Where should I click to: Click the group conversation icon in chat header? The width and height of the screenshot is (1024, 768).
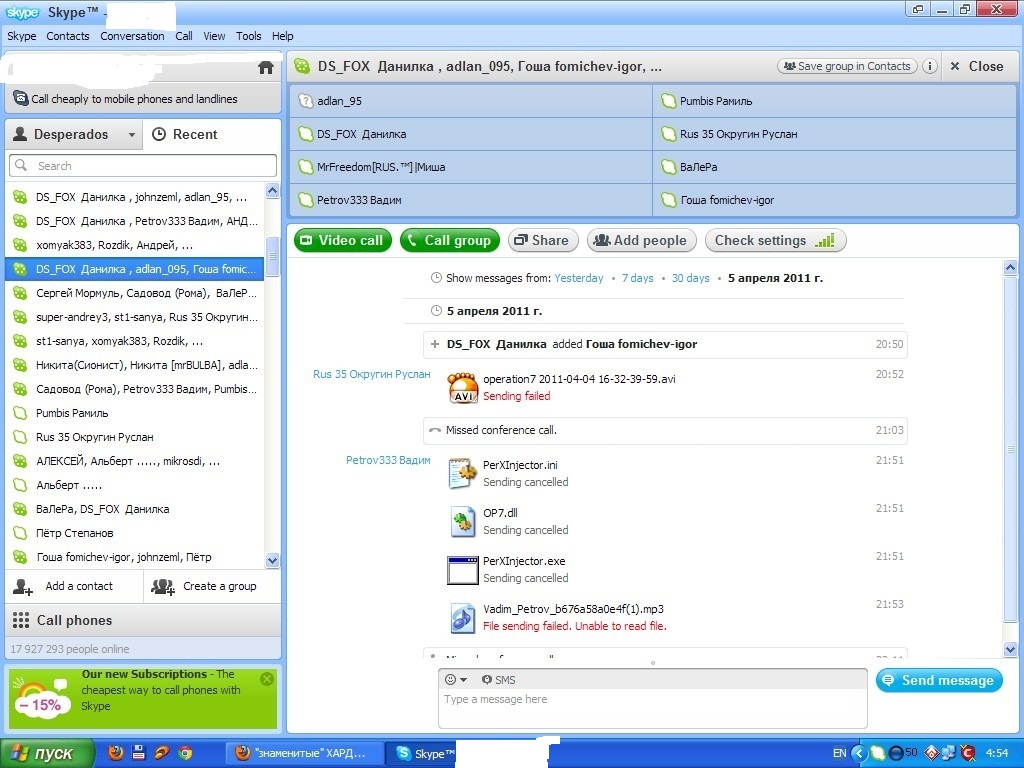click(302, 66)
